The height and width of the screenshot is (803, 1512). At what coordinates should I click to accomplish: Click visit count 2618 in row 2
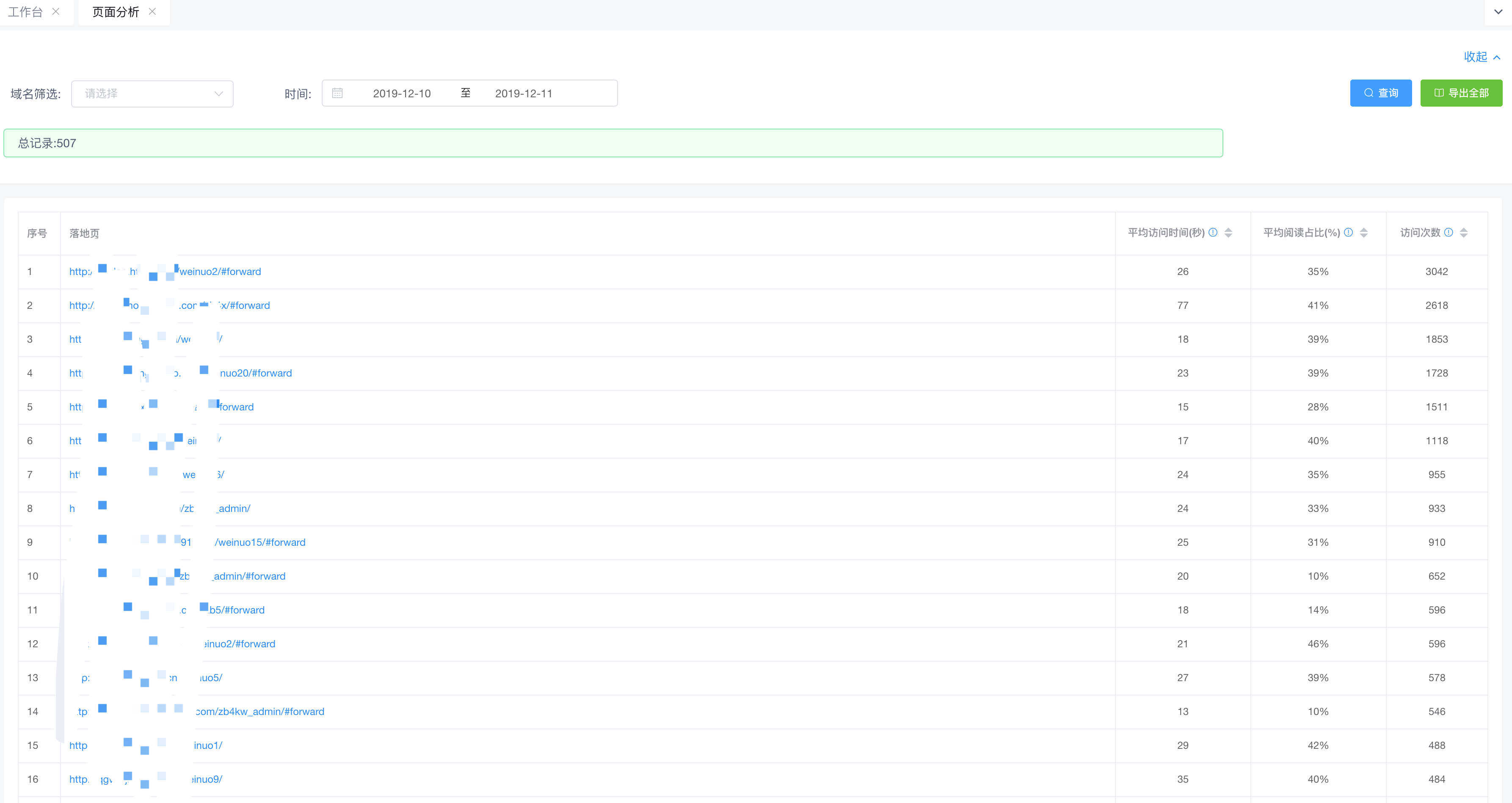click(1436, 305)
